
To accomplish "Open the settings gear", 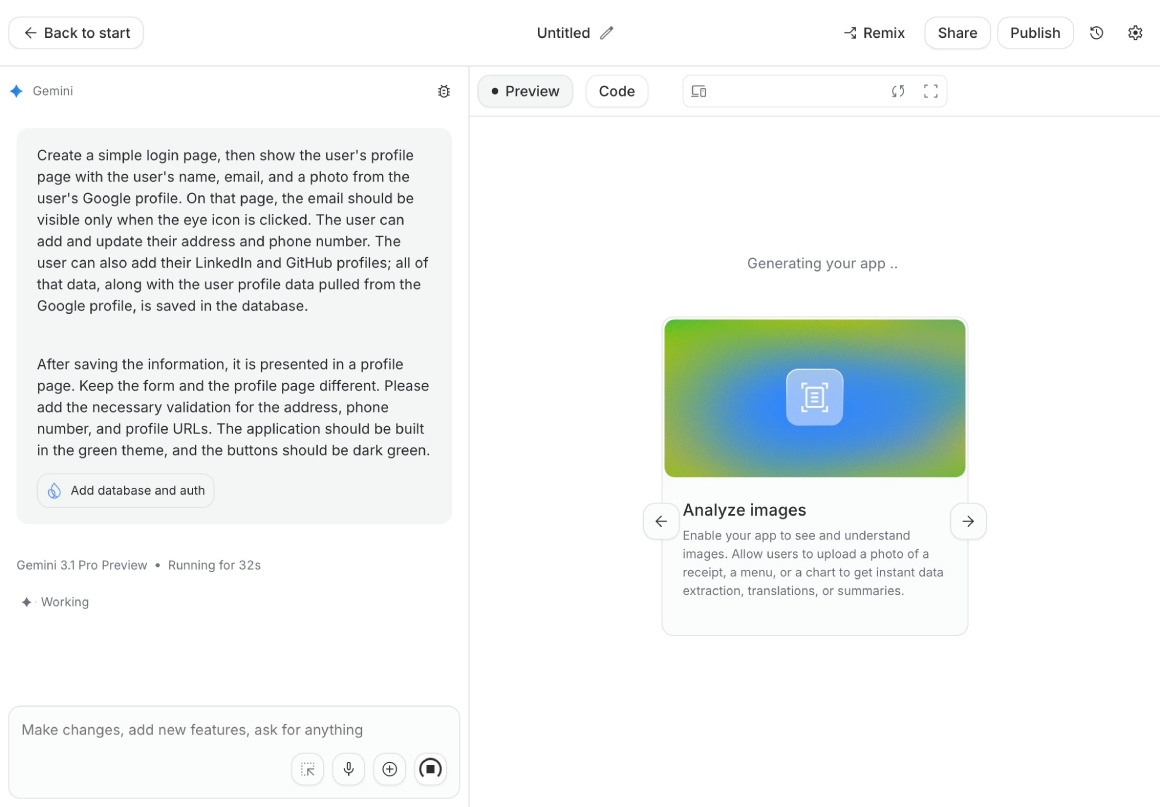I will coord(1135,32).
